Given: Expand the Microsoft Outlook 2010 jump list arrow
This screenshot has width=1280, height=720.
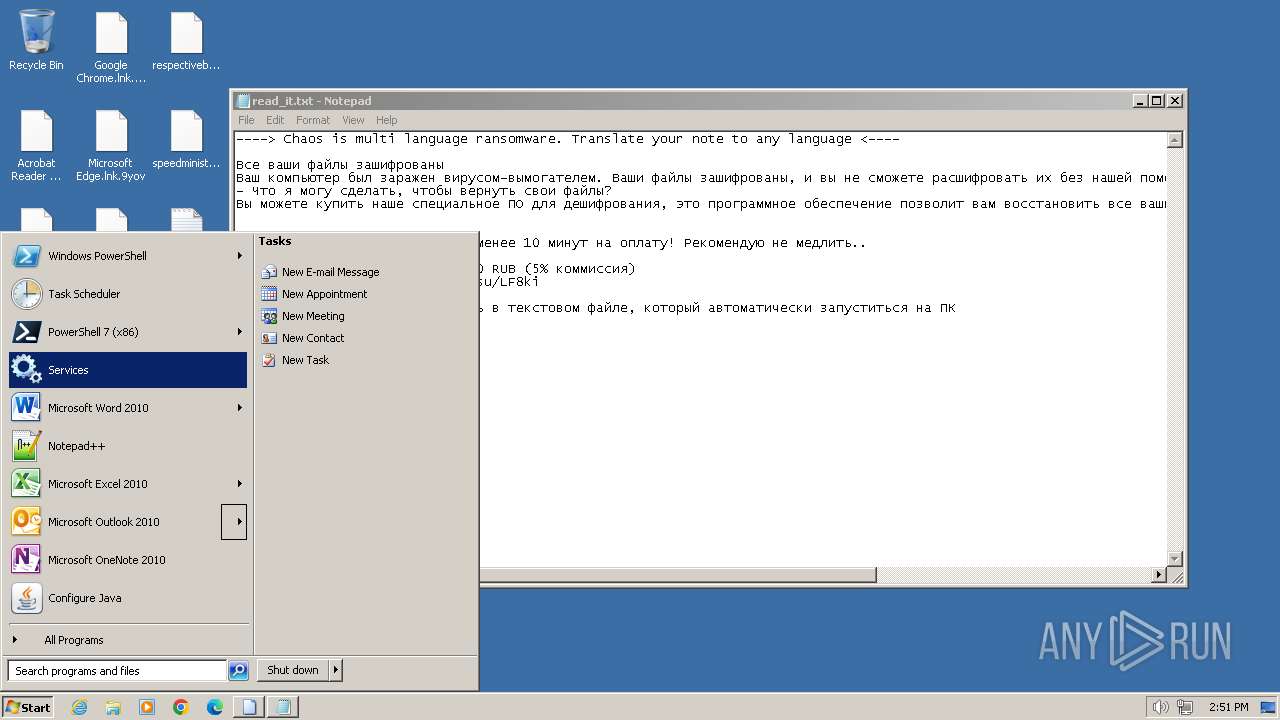Looking at the screenshot, I should (x=234, y=522).
